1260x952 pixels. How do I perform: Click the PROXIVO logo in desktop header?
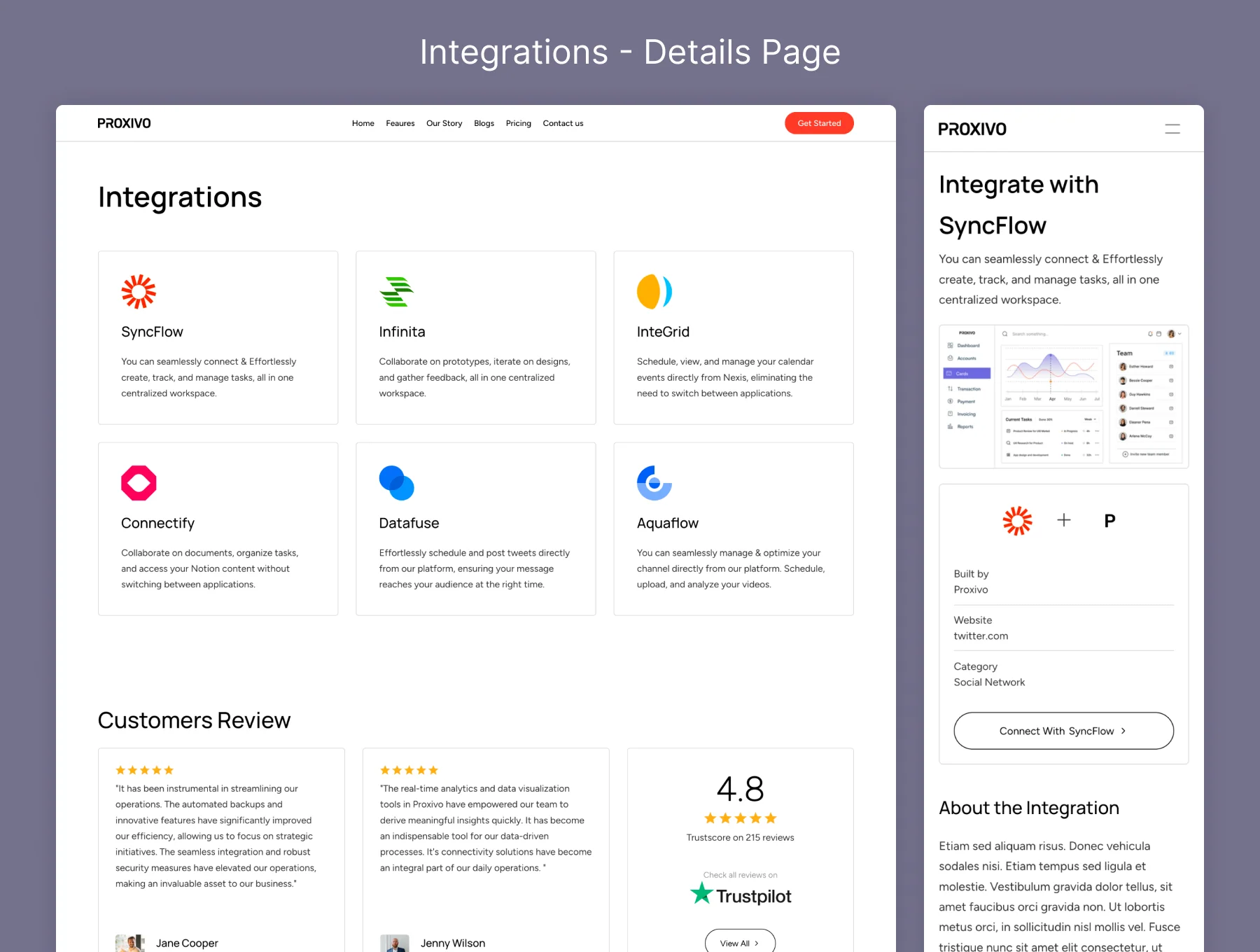pyautogui.click(x=124, y=123)
